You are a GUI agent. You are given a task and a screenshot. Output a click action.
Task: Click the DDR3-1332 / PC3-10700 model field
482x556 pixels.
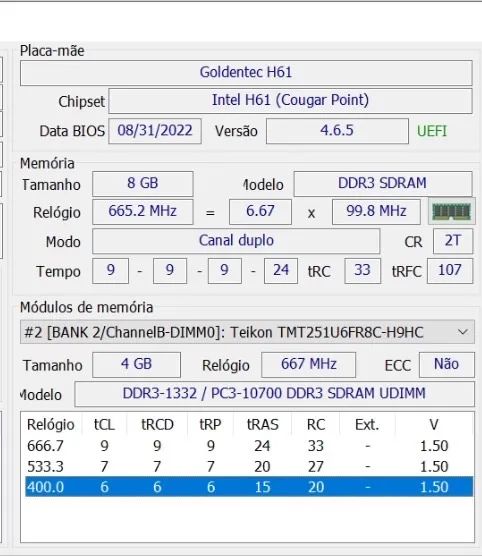pyautogui.click(x=275, y=394)
